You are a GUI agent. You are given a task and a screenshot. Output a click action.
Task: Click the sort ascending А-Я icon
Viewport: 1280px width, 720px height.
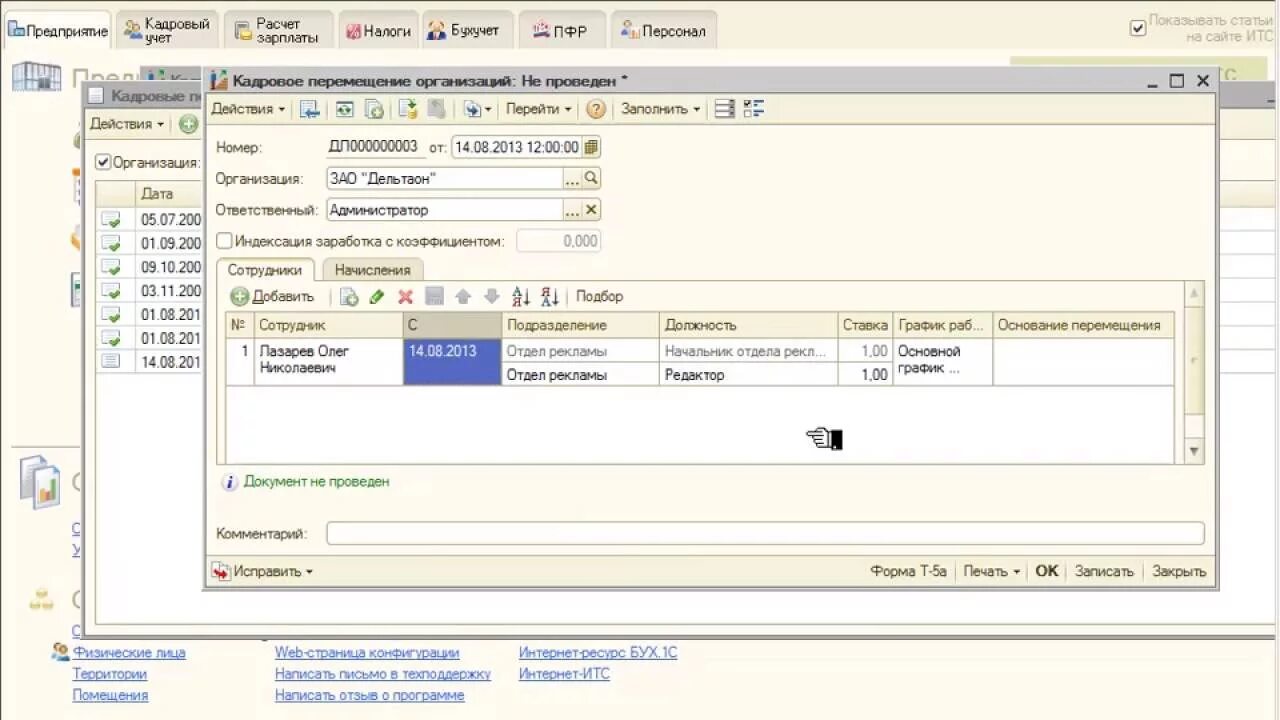click(520, 297)
